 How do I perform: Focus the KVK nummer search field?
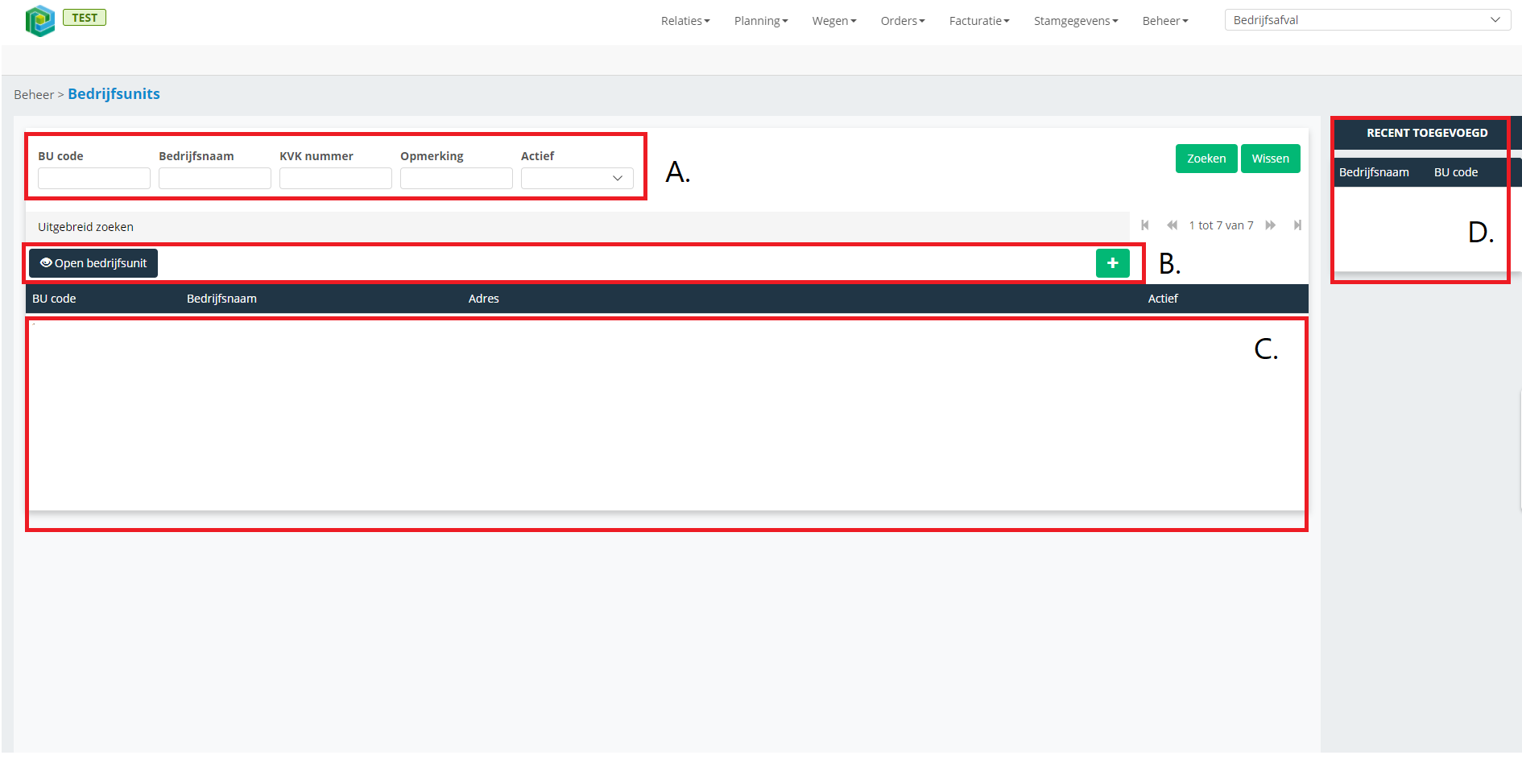[336, 178]
